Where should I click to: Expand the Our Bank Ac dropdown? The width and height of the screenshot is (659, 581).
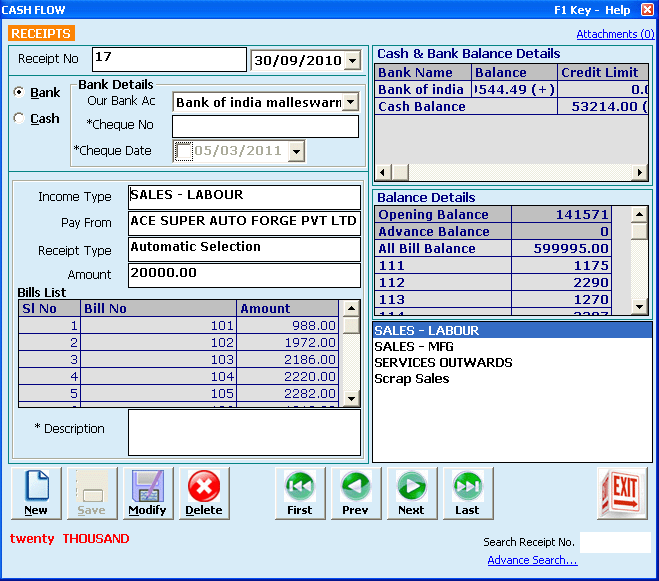click(350, 102)
